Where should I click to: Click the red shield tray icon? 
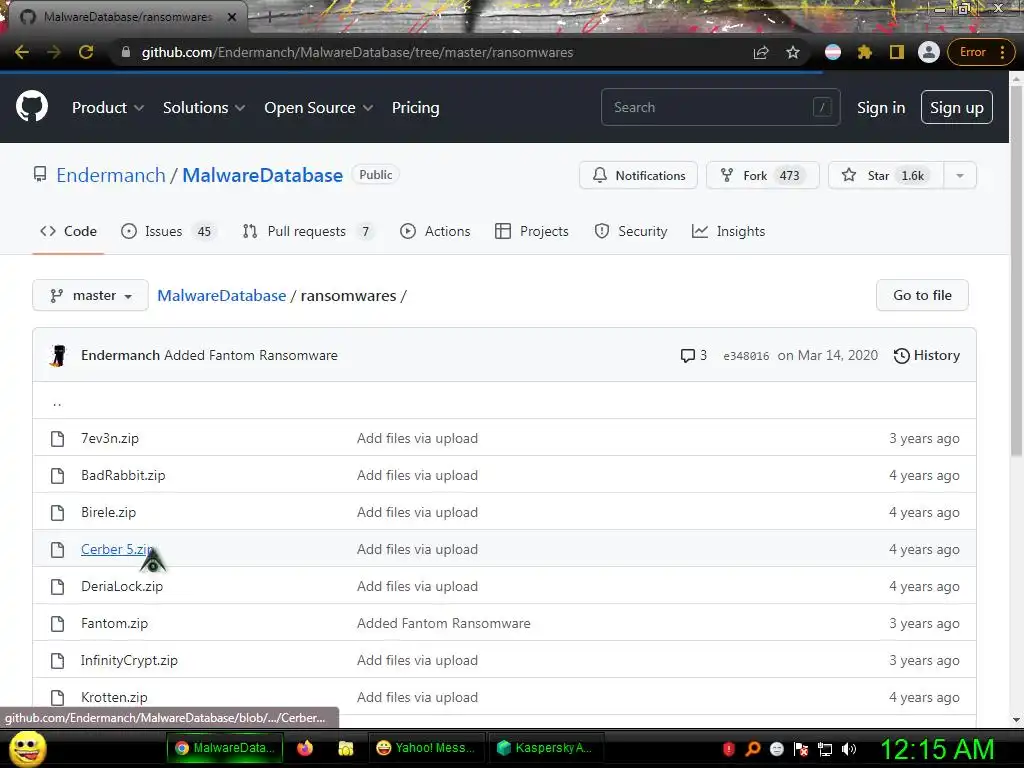[x=729, y=749]
